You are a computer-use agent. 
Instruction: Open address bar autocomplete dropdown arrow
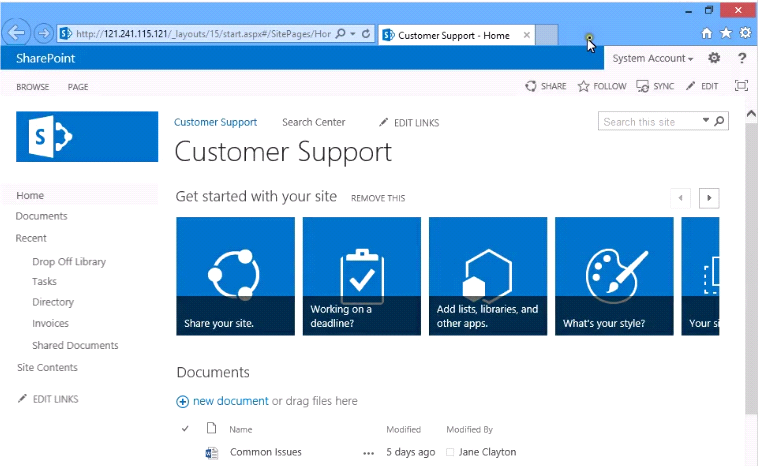click(353, 33)
